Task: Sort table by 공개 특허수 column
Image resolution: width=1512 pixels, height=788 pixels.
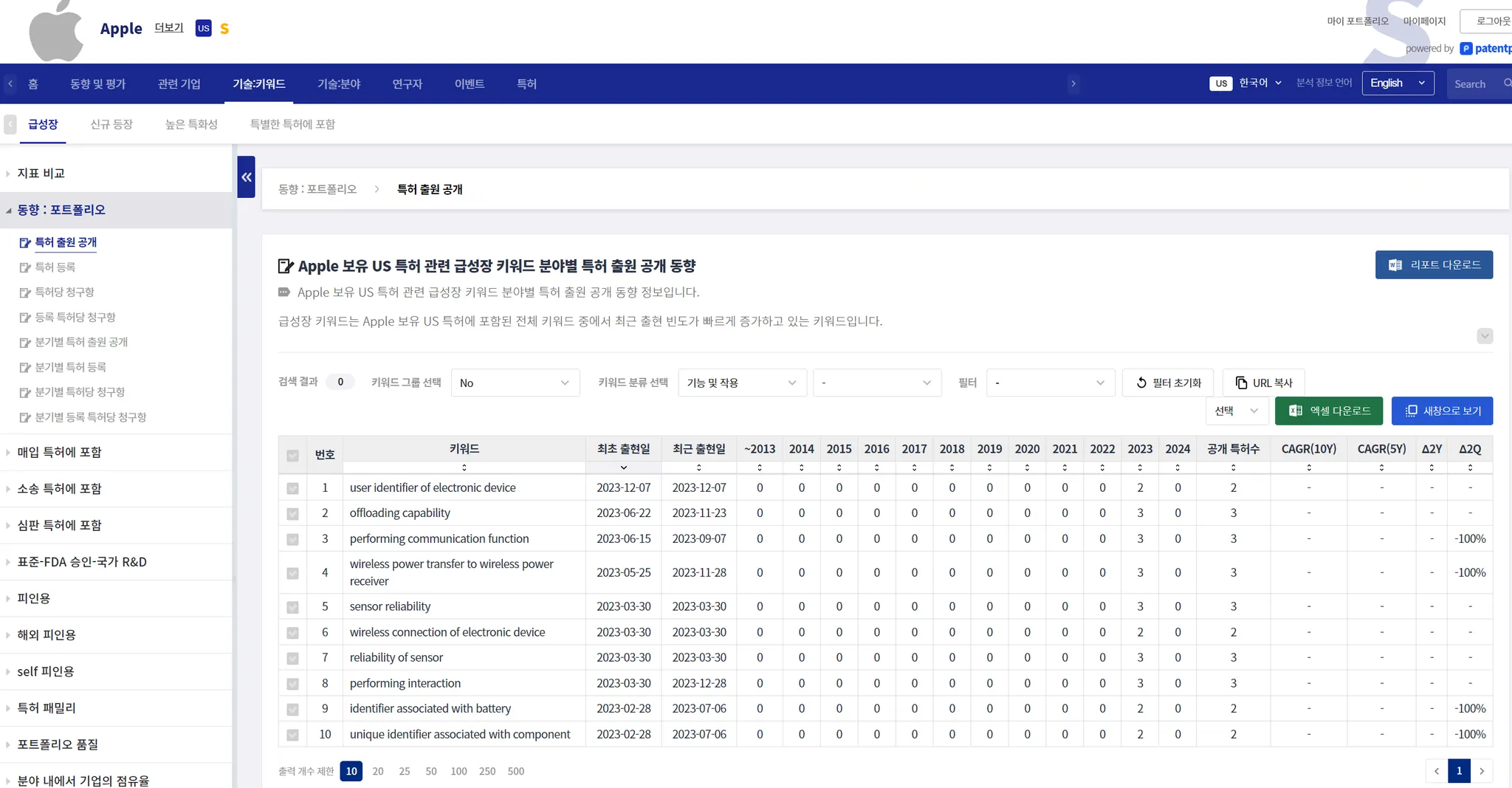Action: click(x=1234, y=467)
